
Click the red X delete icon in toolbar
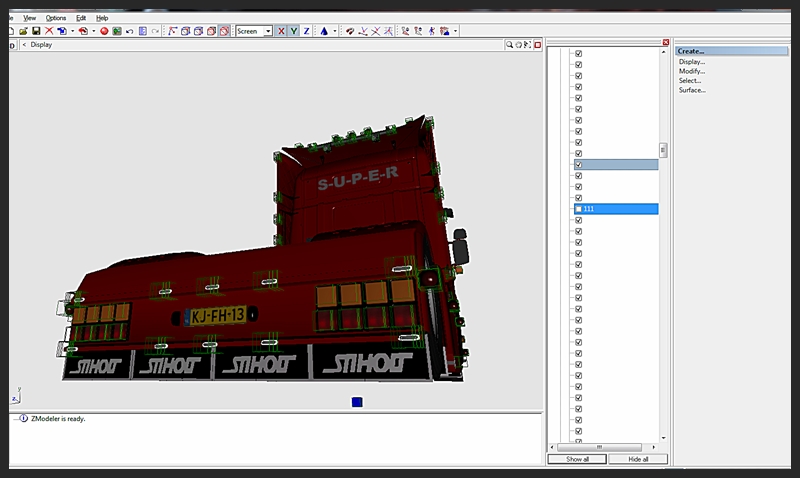pyautogui.click(x=49, y=31)
